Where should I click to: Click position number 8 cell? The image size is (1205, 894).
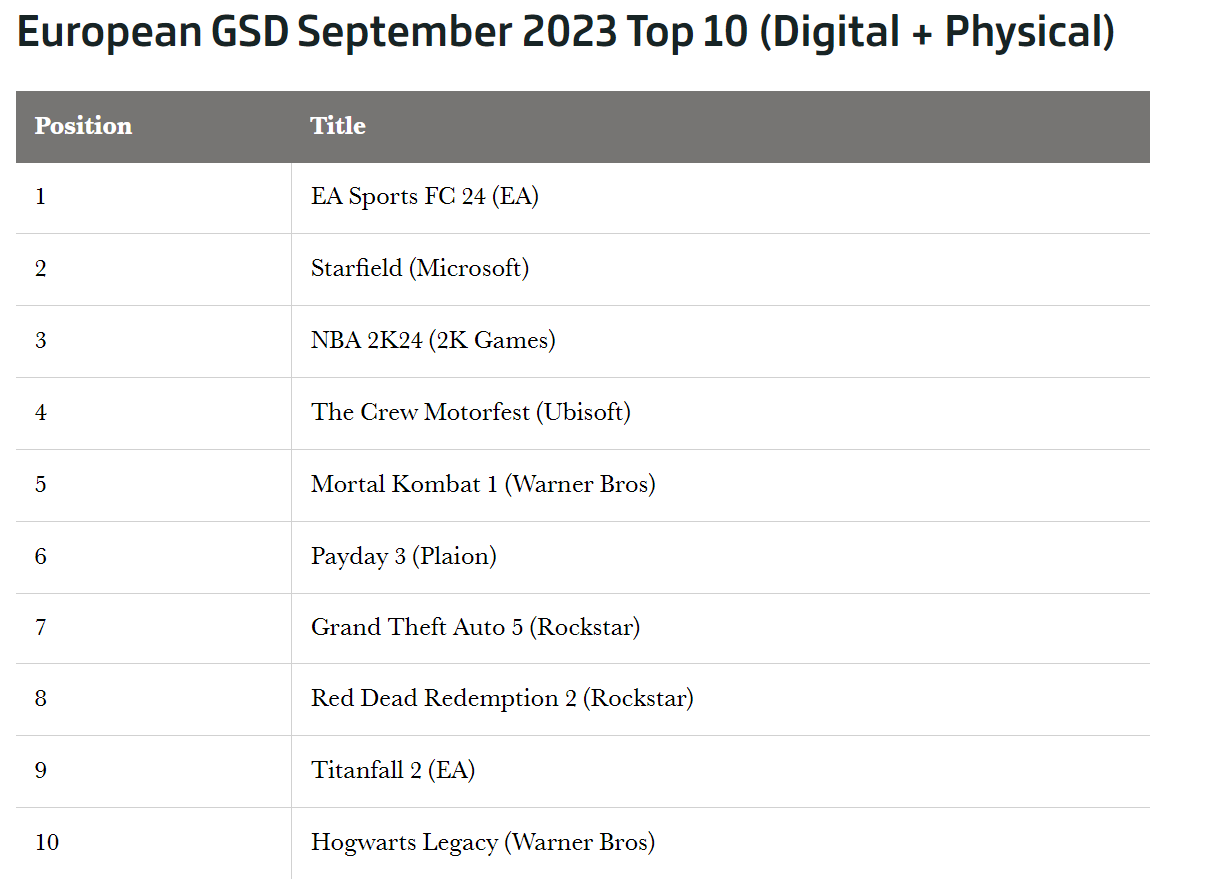(41, 698)
